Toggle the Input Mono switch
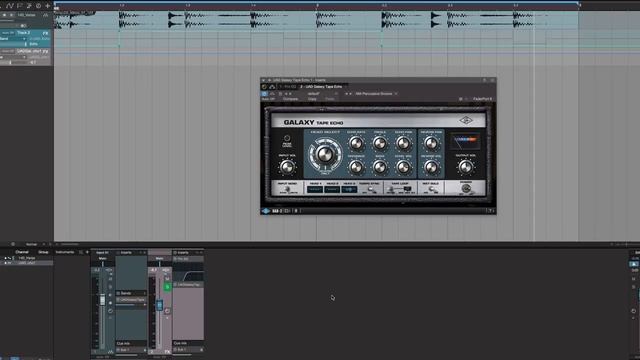The width and height of the screenshot is (640, 360). coord(287,189)
